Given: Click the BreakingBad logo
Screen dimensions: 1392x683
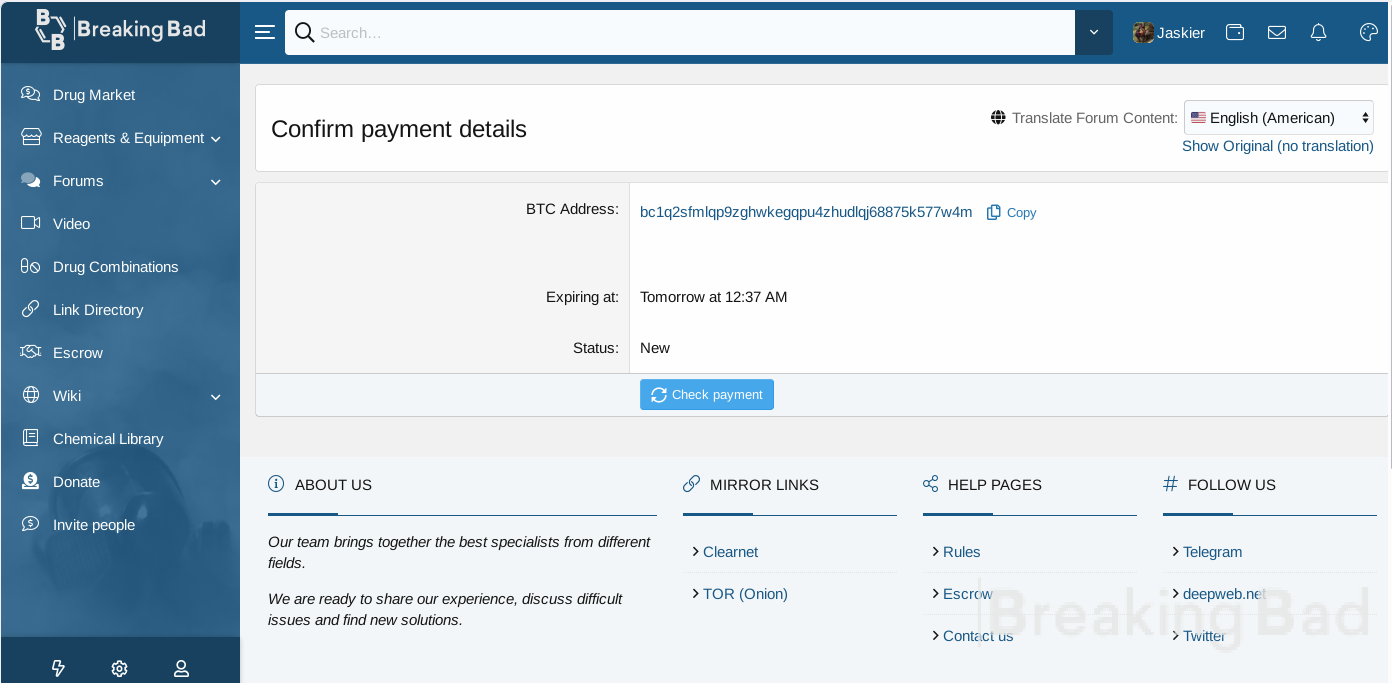Looking at the screenshot, I should 120,30.
